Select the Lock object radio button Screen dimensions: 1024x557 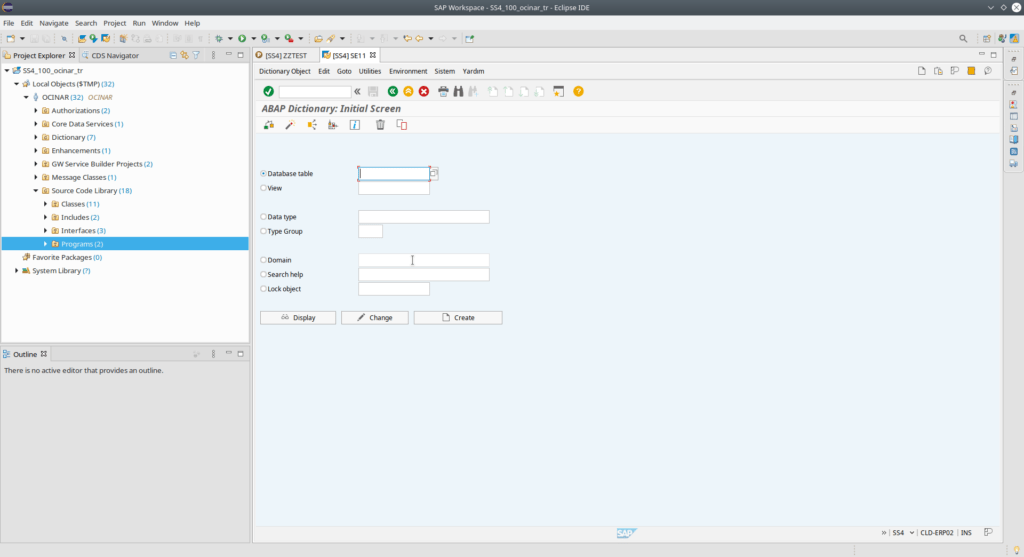[x=263, y=289]
